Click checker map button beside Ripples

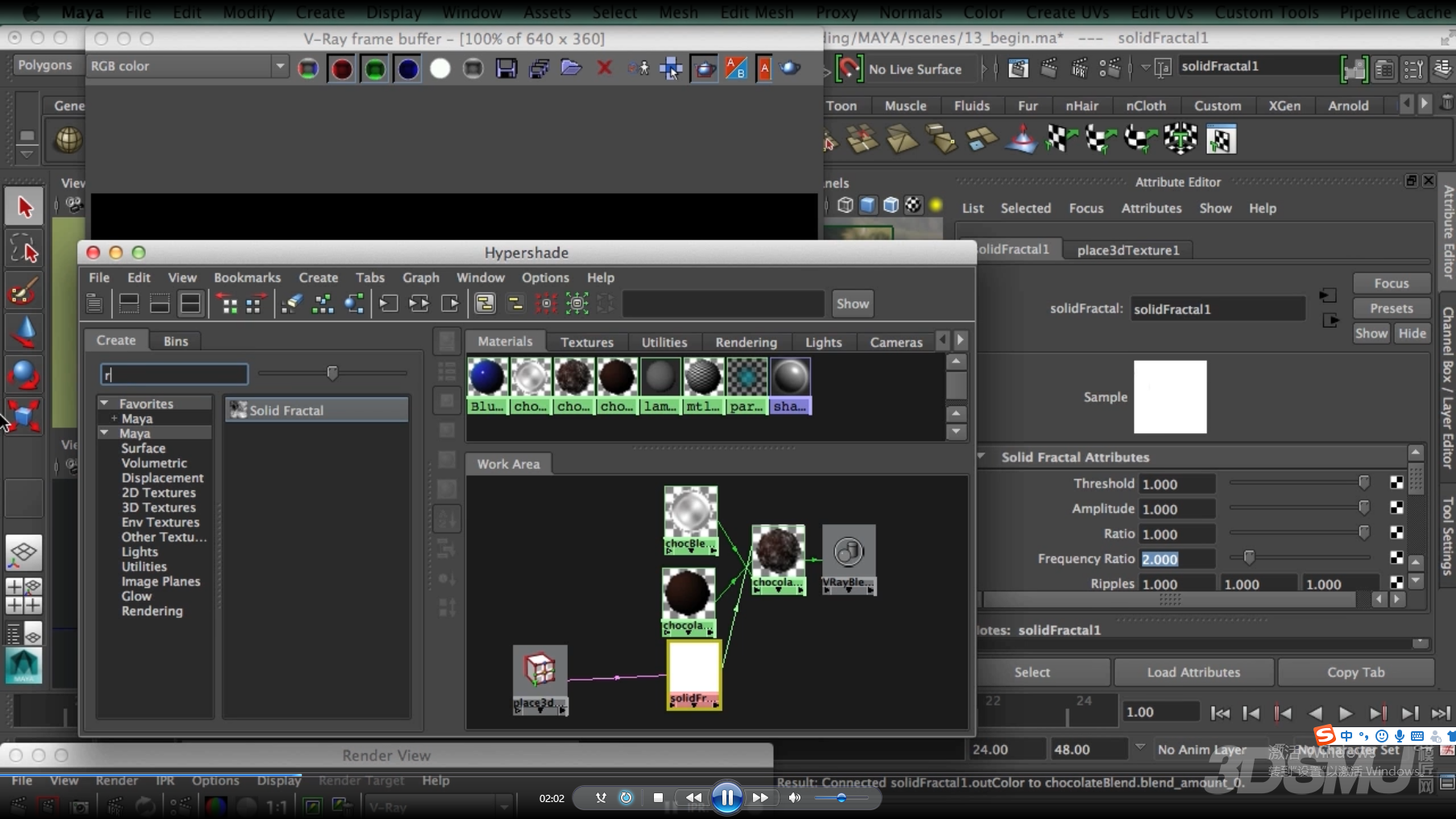pyautogui.click(x=1396, y=582)
